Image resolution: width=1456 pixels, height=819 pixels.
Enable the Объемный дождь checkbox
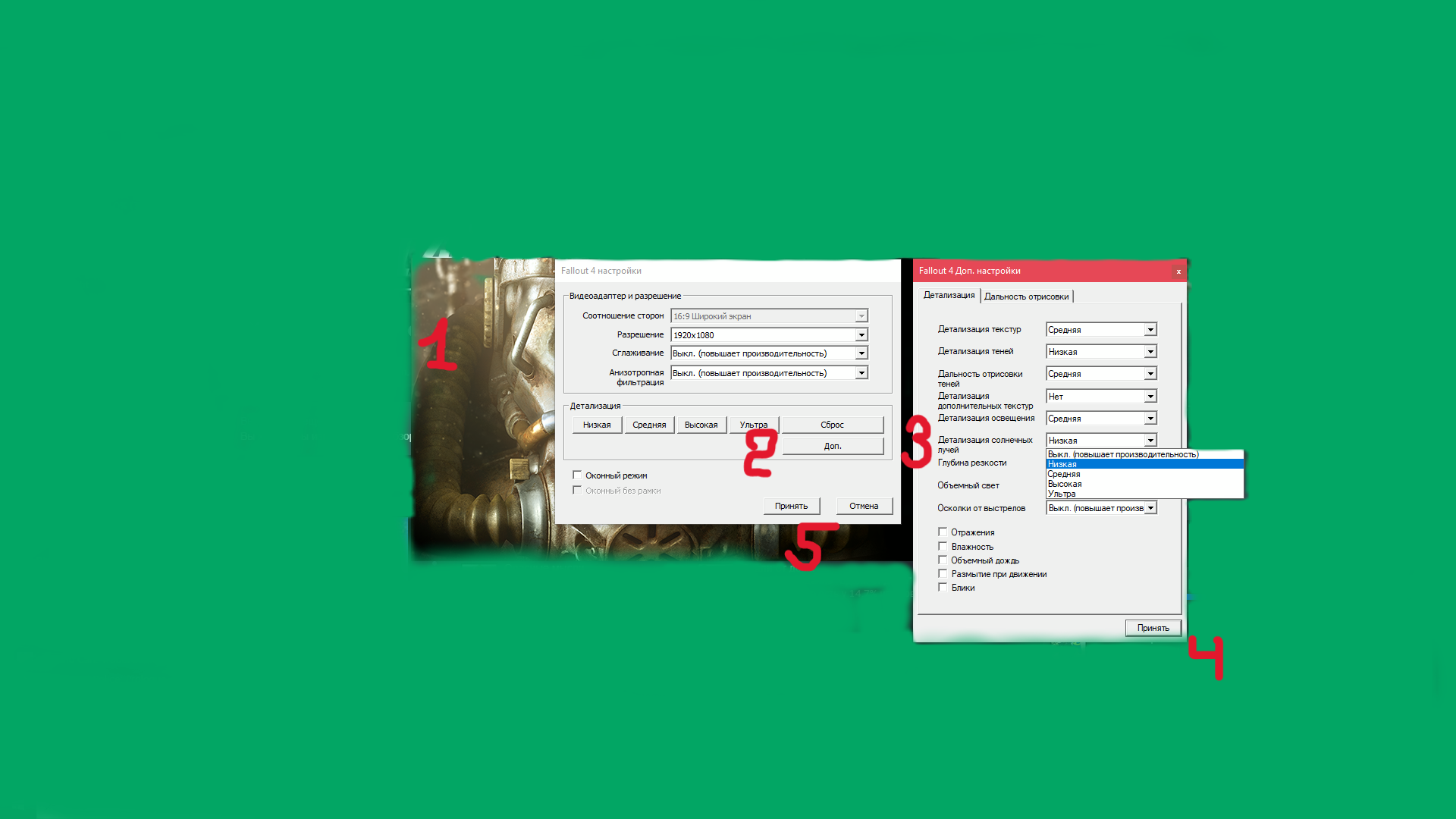click(x=943, y=560)
